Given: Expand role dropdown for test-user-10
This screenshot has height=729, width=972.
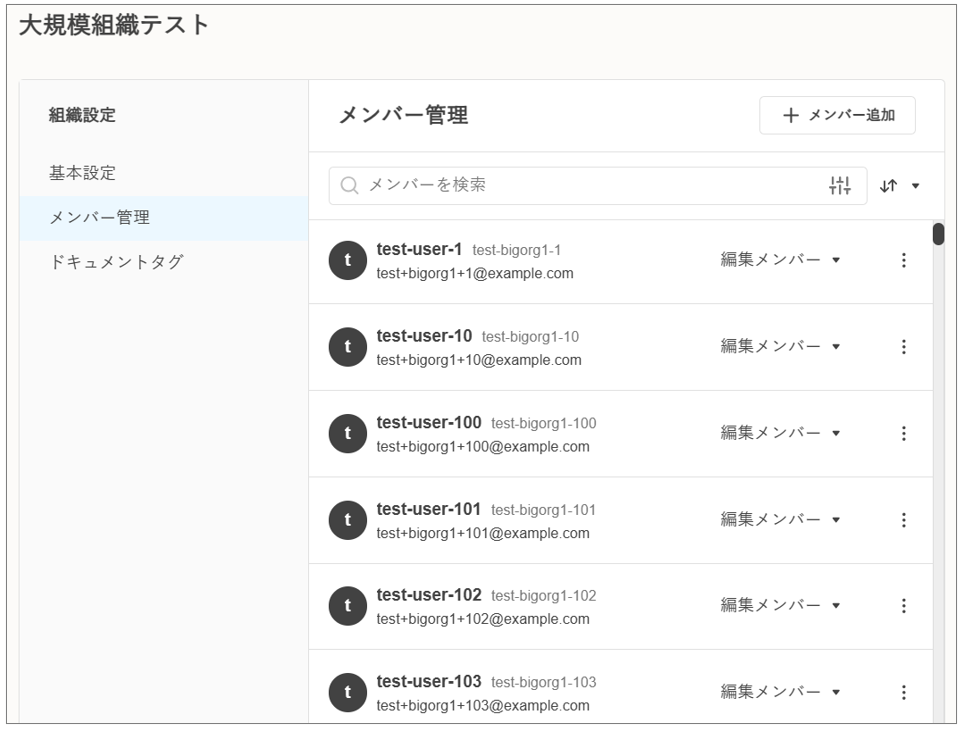Looking at the screenshot, I should [x=780, y=347].
